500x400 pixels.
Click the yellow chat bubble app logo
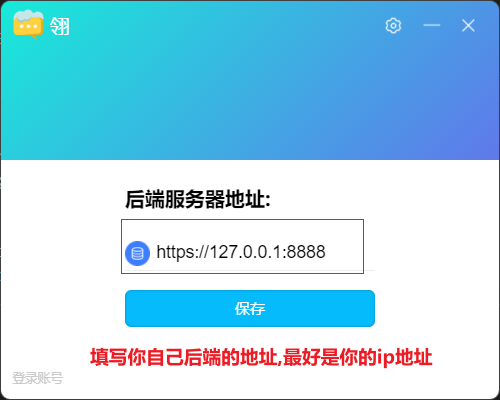point(28,25)
